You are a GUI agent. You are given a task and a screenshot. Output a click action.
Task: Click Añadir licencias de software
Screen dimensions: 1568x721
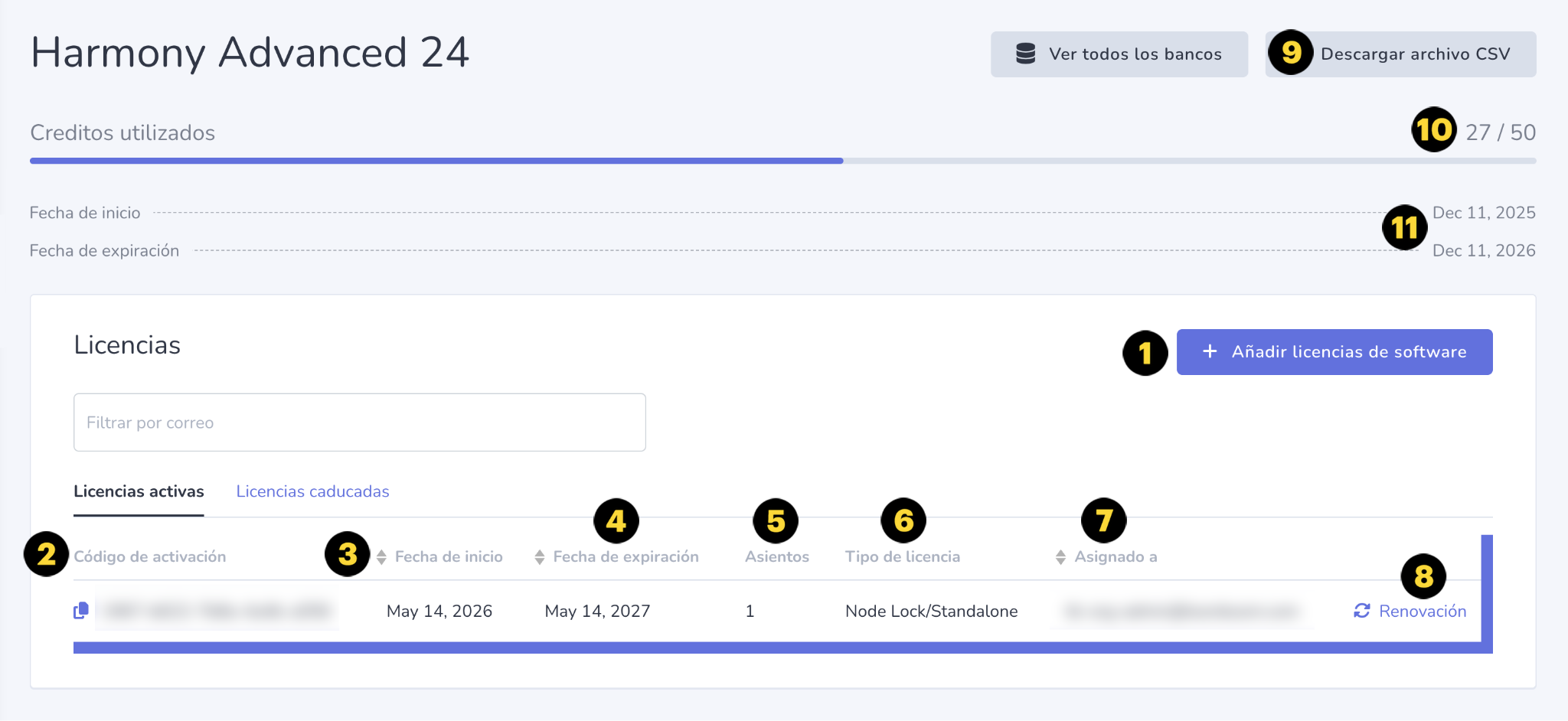click(1334, 352)
